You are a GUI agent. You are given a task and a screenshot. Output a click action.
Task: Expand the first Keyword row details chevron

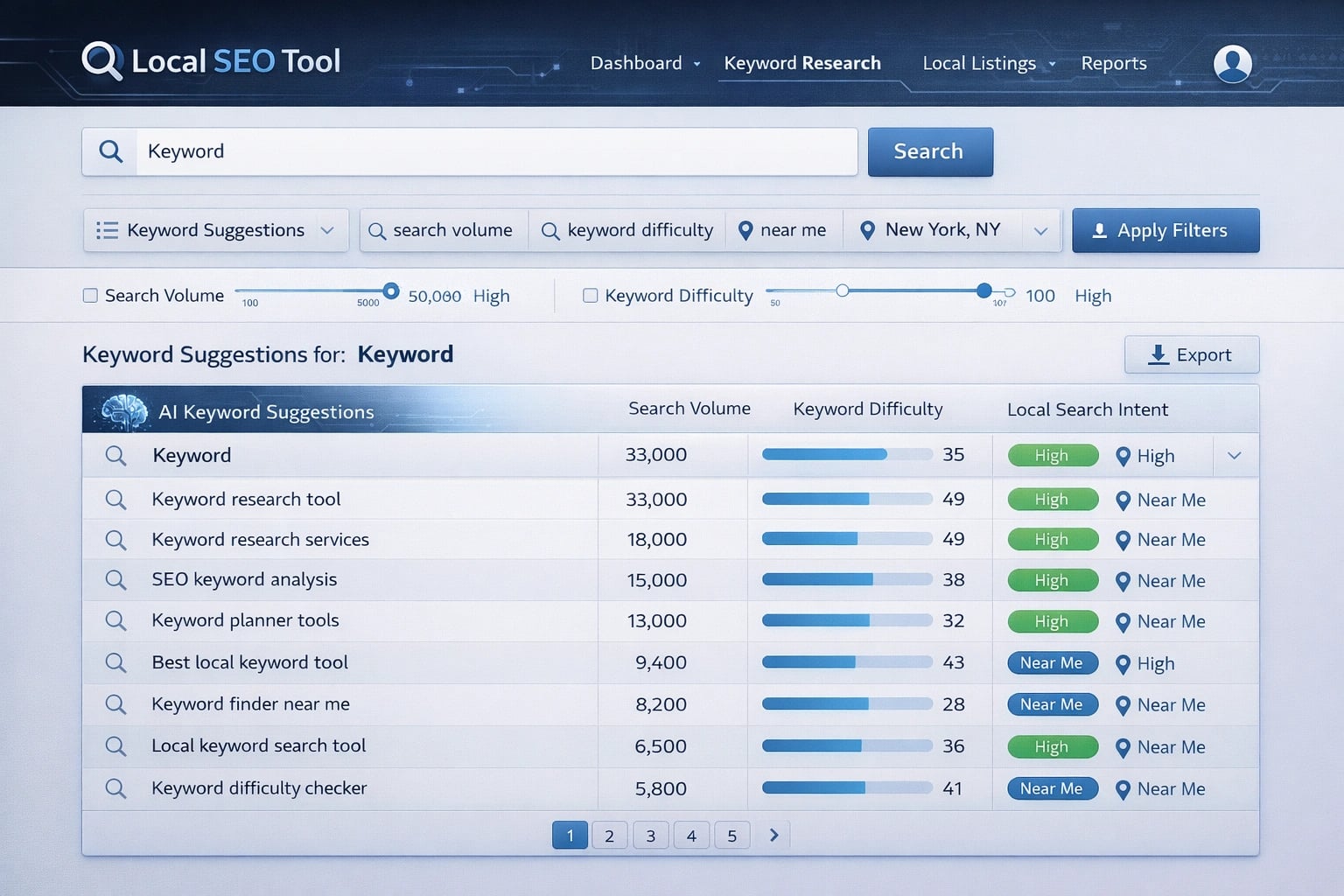click(x=1235, y=455)
